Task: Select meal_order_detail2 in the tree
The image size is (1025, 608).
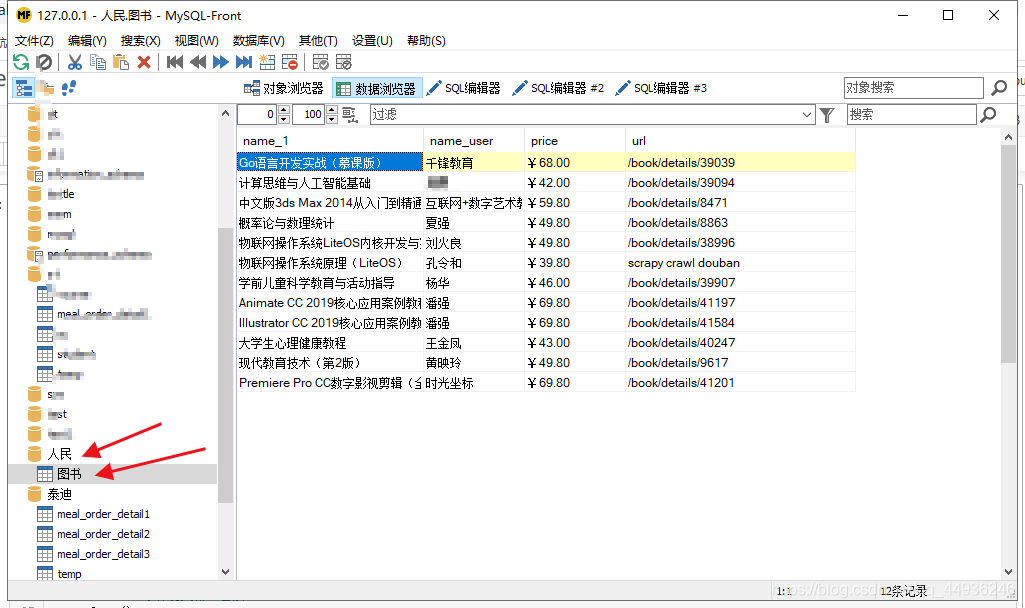Action: tap(103, 534)
